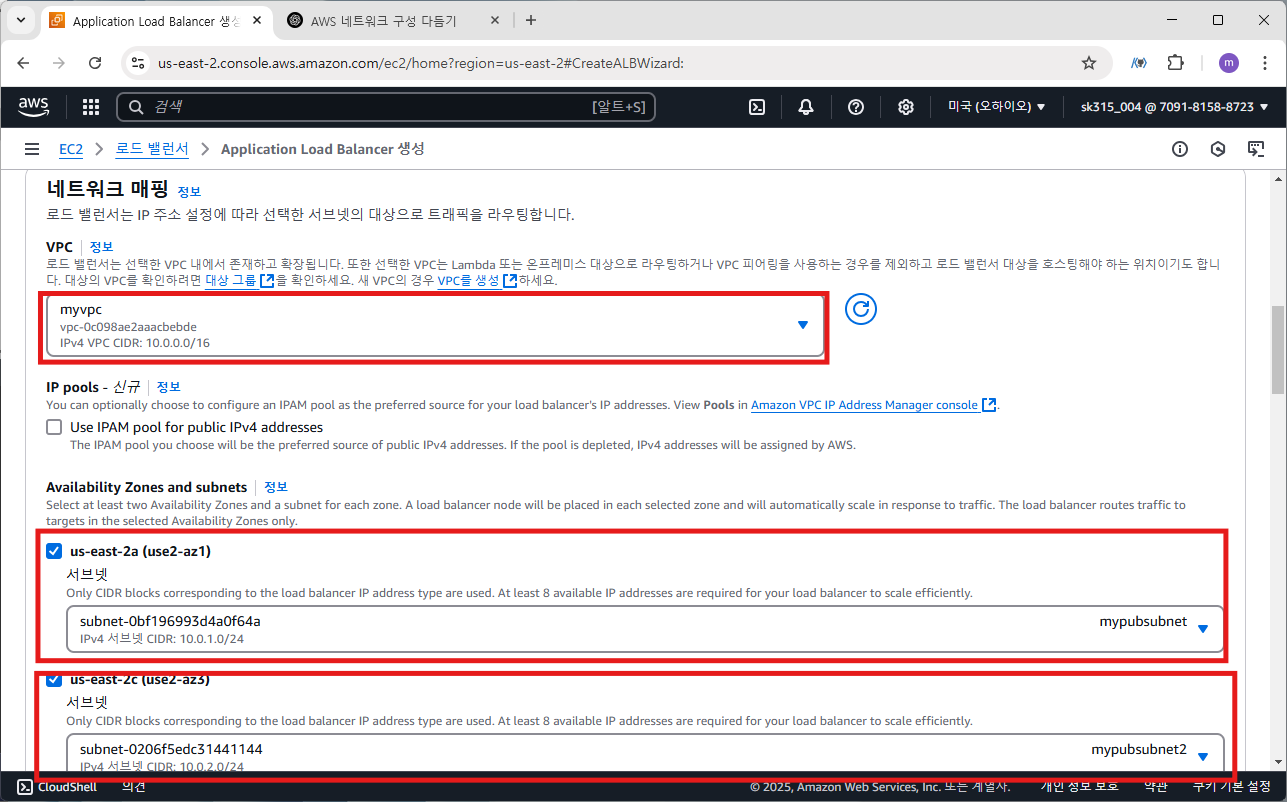This screenshot has width=1287, height=802.
Task: Open AWS console settings gear
Action: (x=905, y=107)
